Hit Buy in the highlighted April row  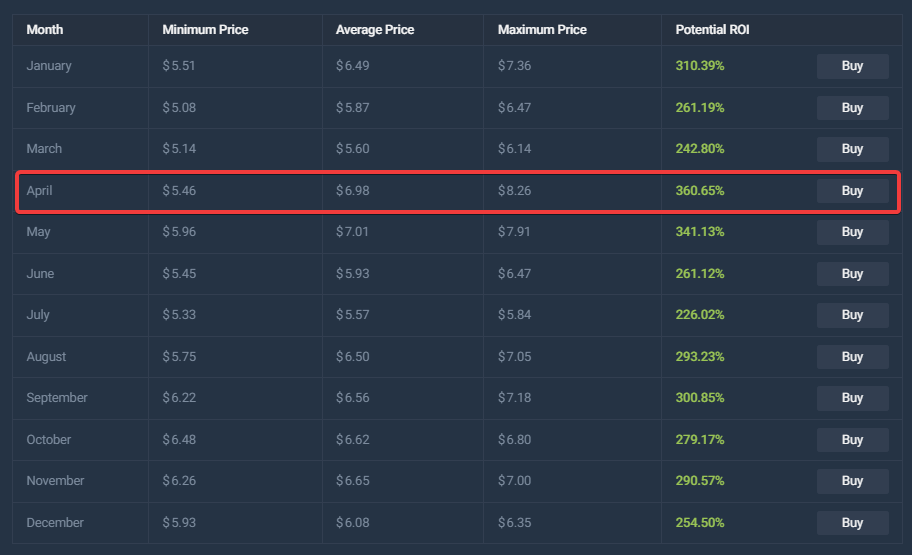(x=852, y=191)
